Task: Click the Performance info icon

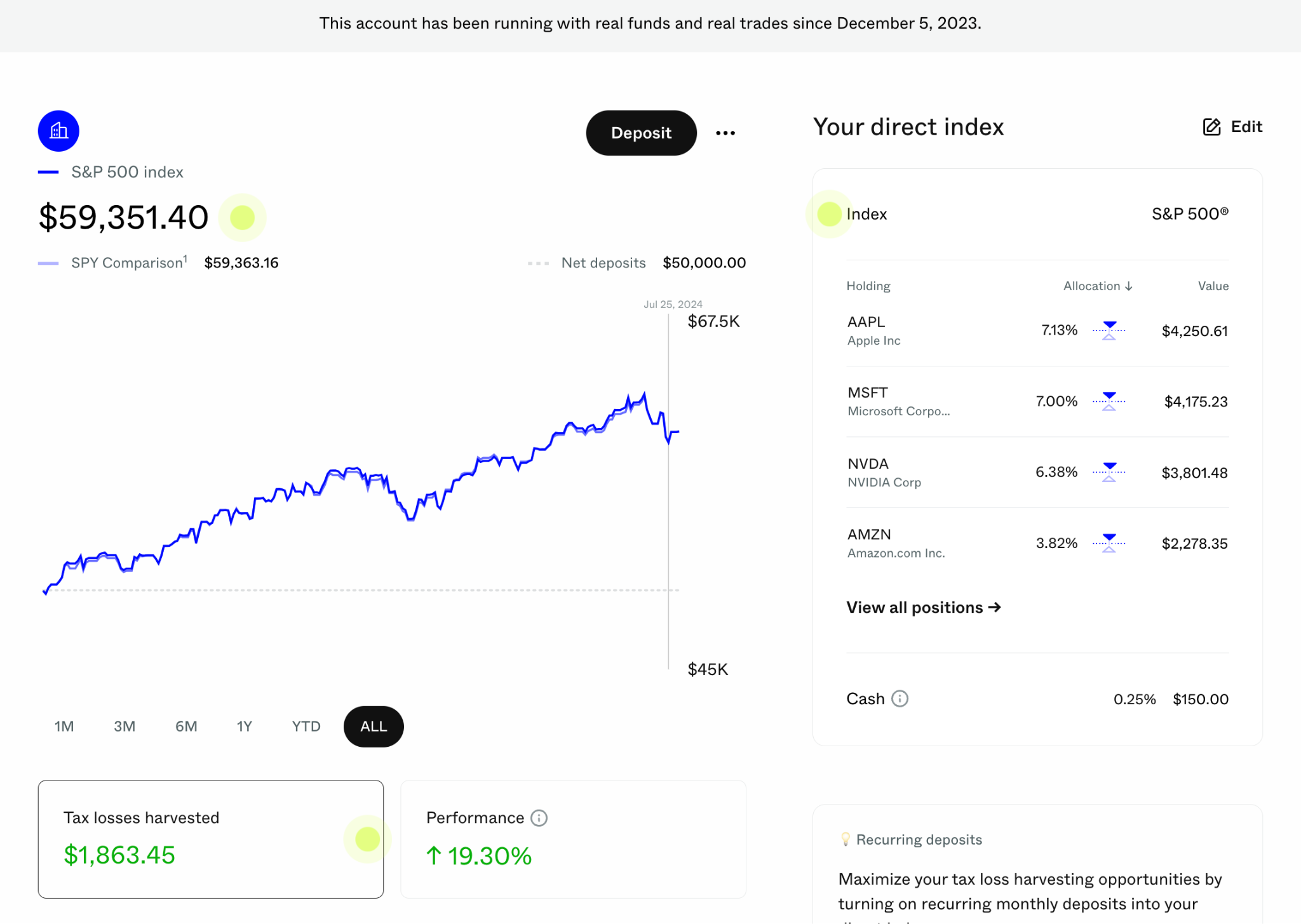Action: [x=539, y=818]
